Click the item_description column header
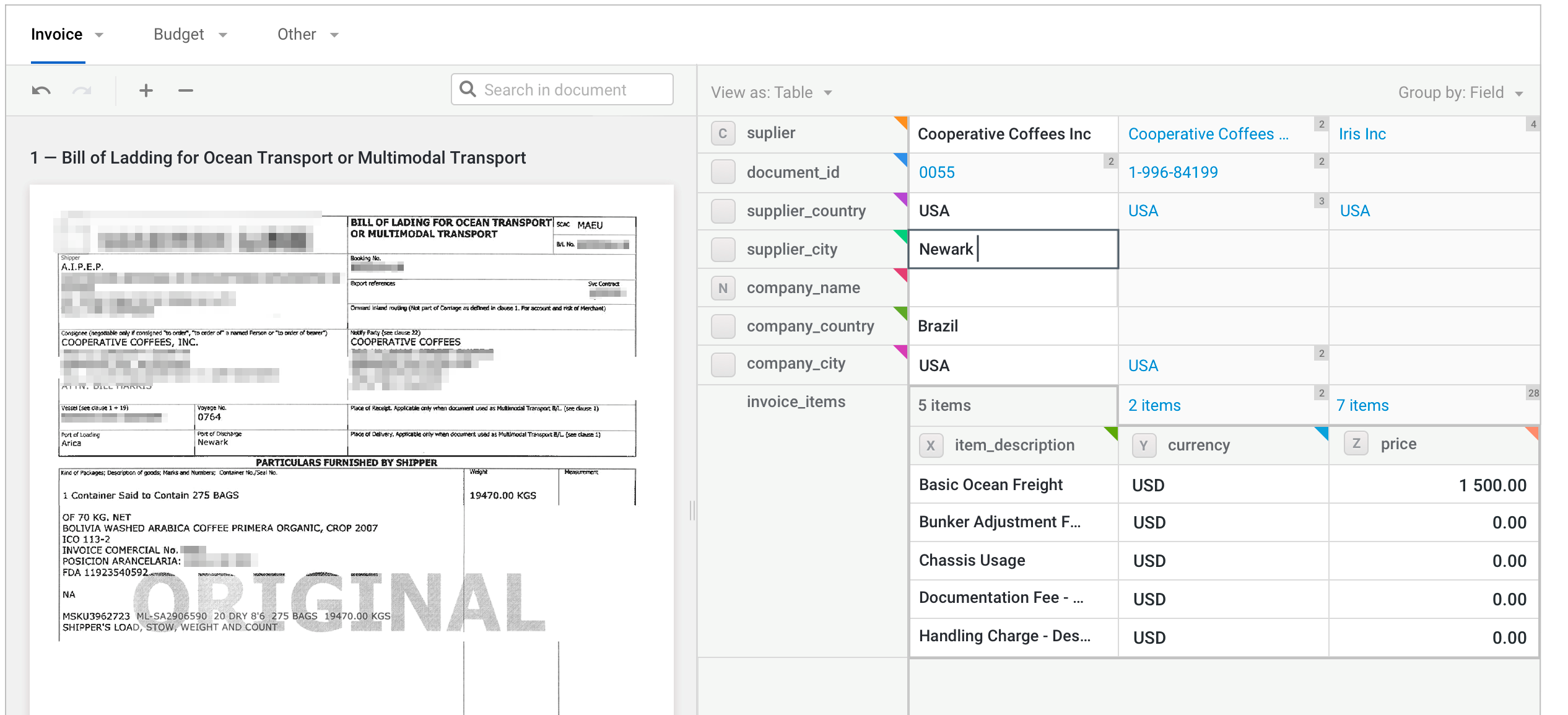Viewport: 1568px width, 715px height. [1014, 445]
